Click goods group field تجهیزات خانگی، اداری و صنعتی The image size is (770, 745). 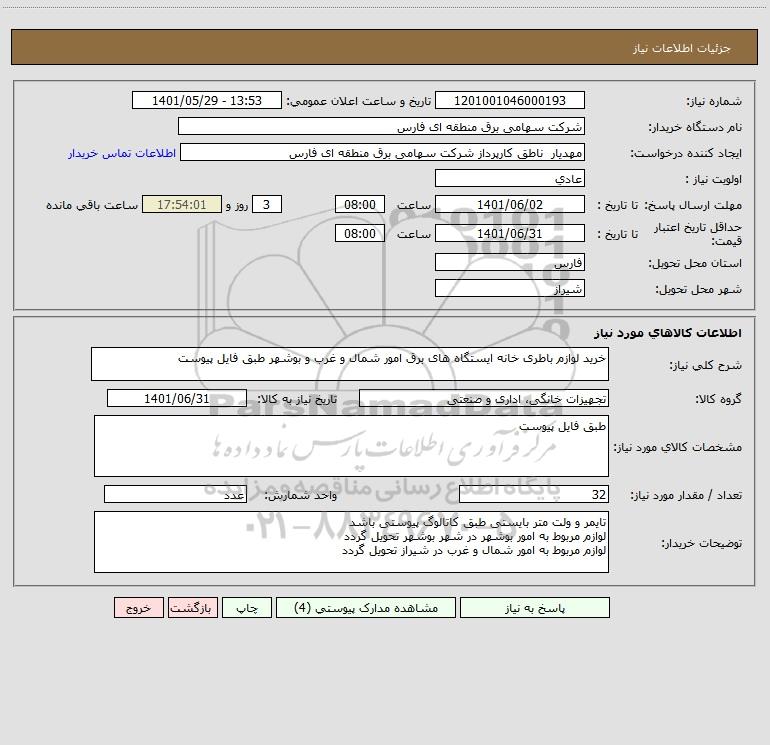pyautogui.click(x=484, y=398)
